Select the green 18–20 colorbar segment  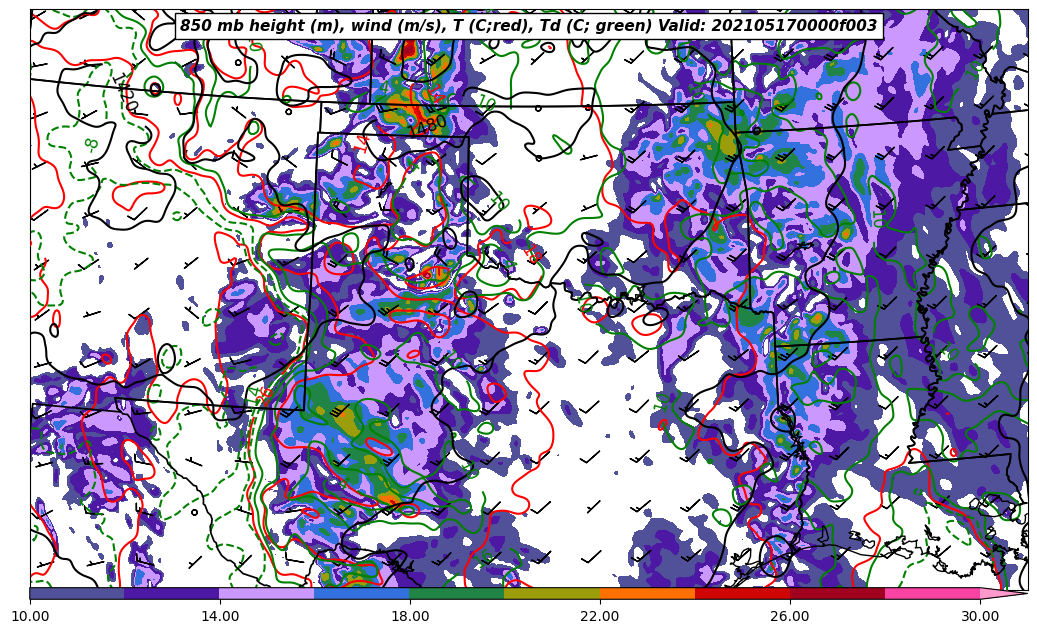tap(458, 593)
